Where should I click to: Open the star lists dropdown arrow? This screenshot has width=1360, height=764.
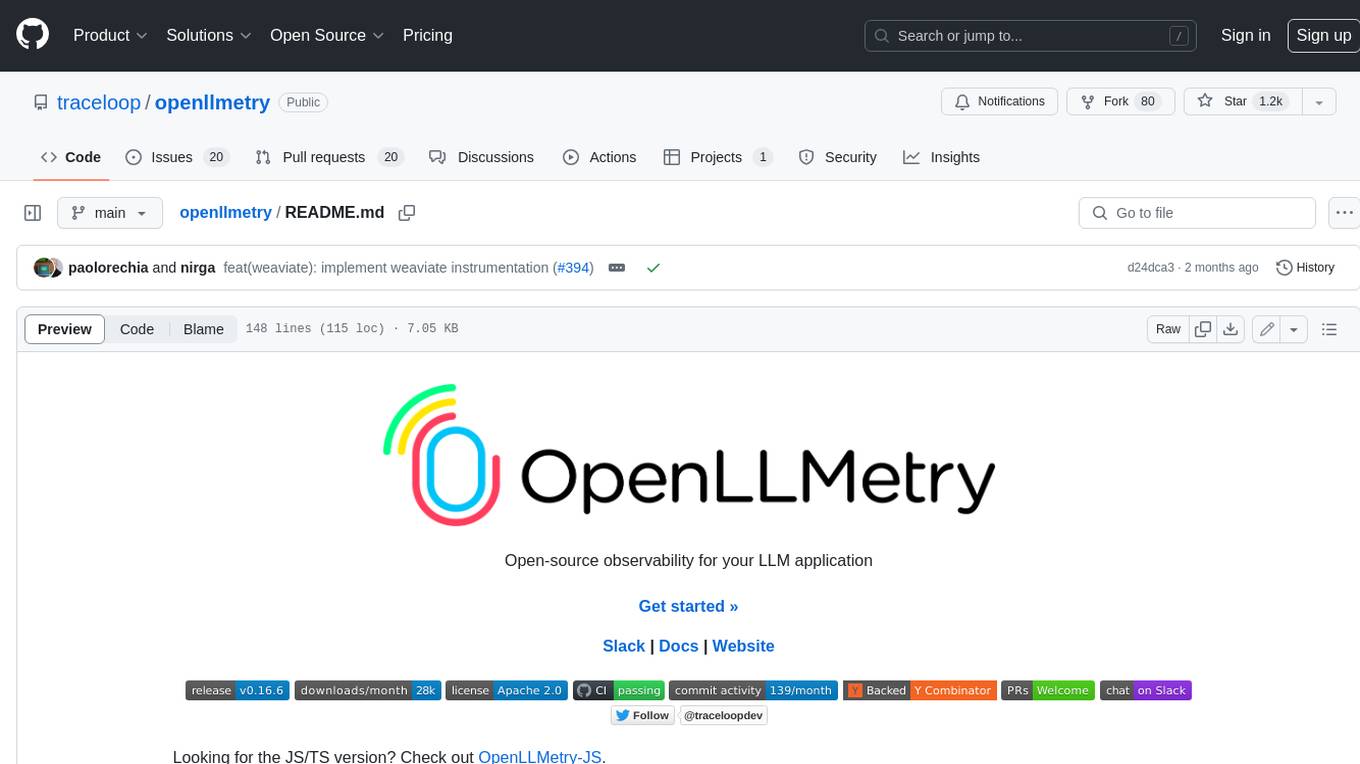point(1318,101)
